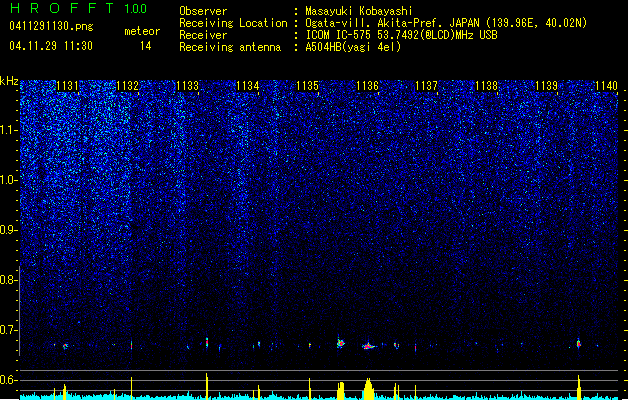Click time marker 1131
629x400 pixels.
point(67,86)
